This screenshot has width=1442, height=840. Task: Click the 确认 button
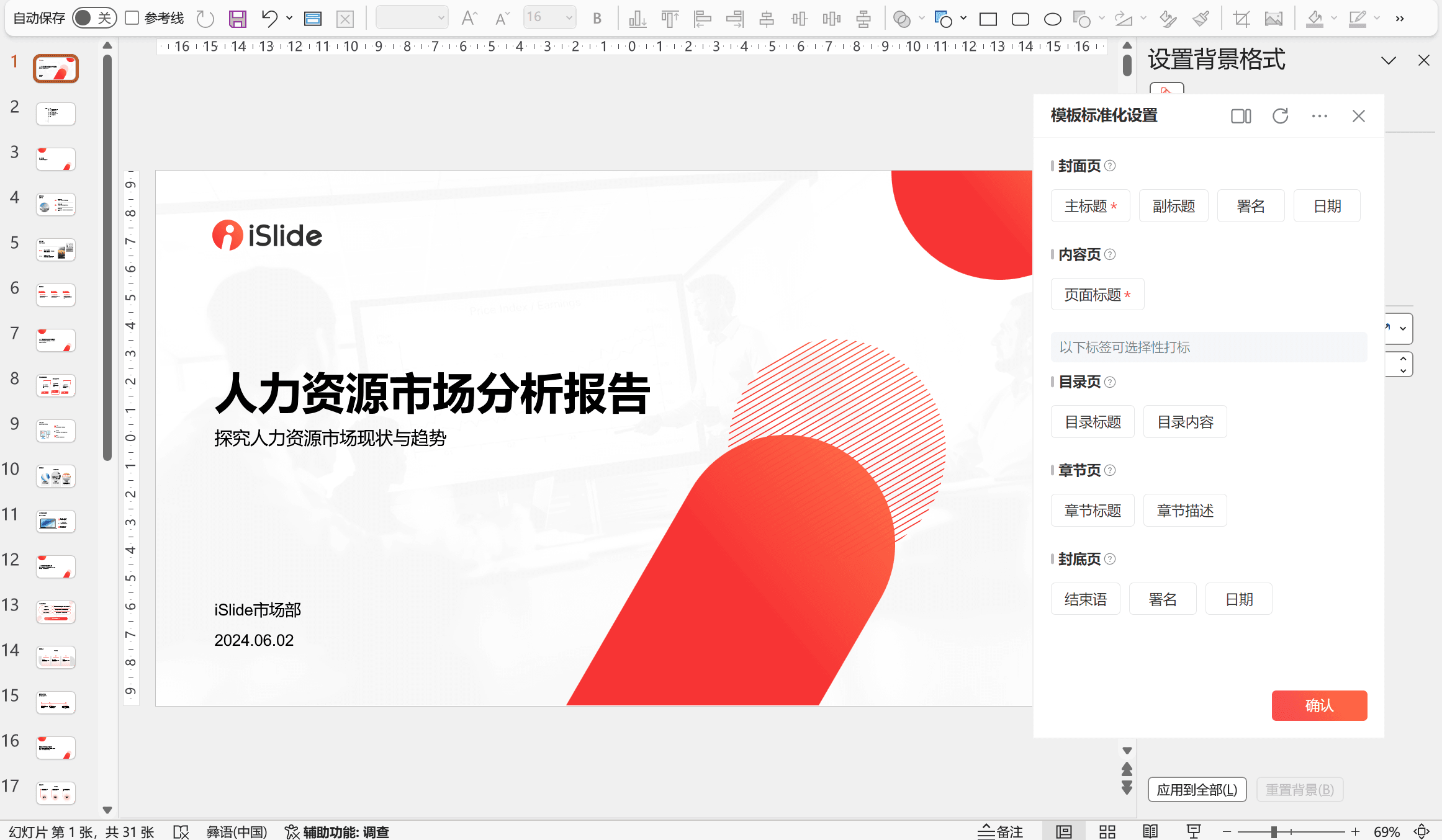1319,705
